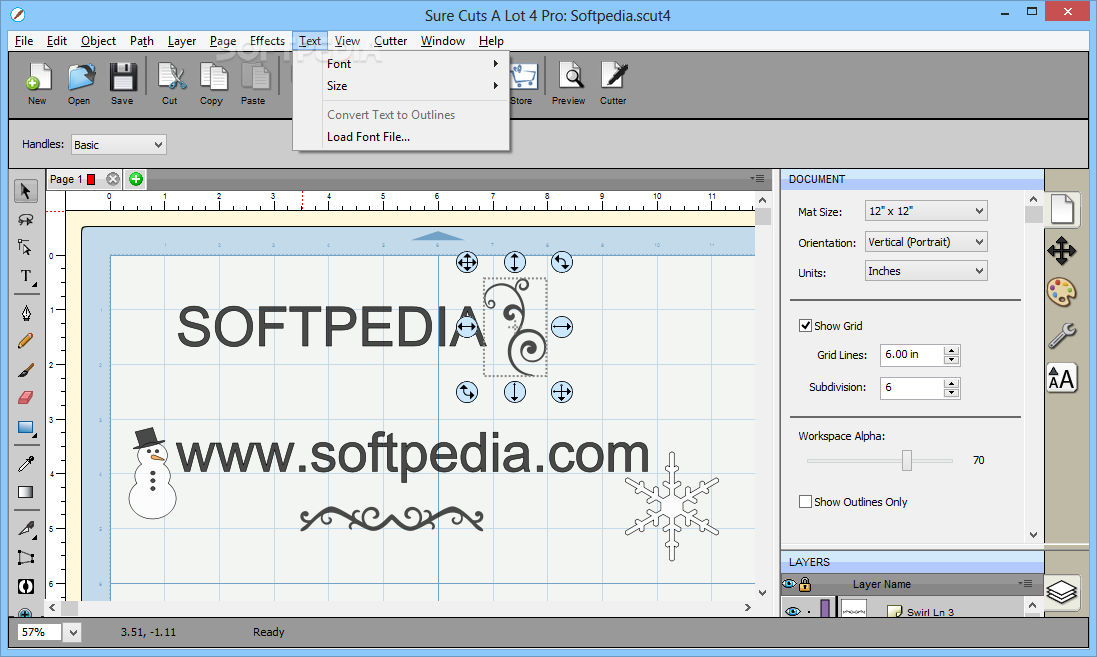The image size is (1097, 657).
Task: Switch to the Page 1 tab
Action: pos(66,179)
